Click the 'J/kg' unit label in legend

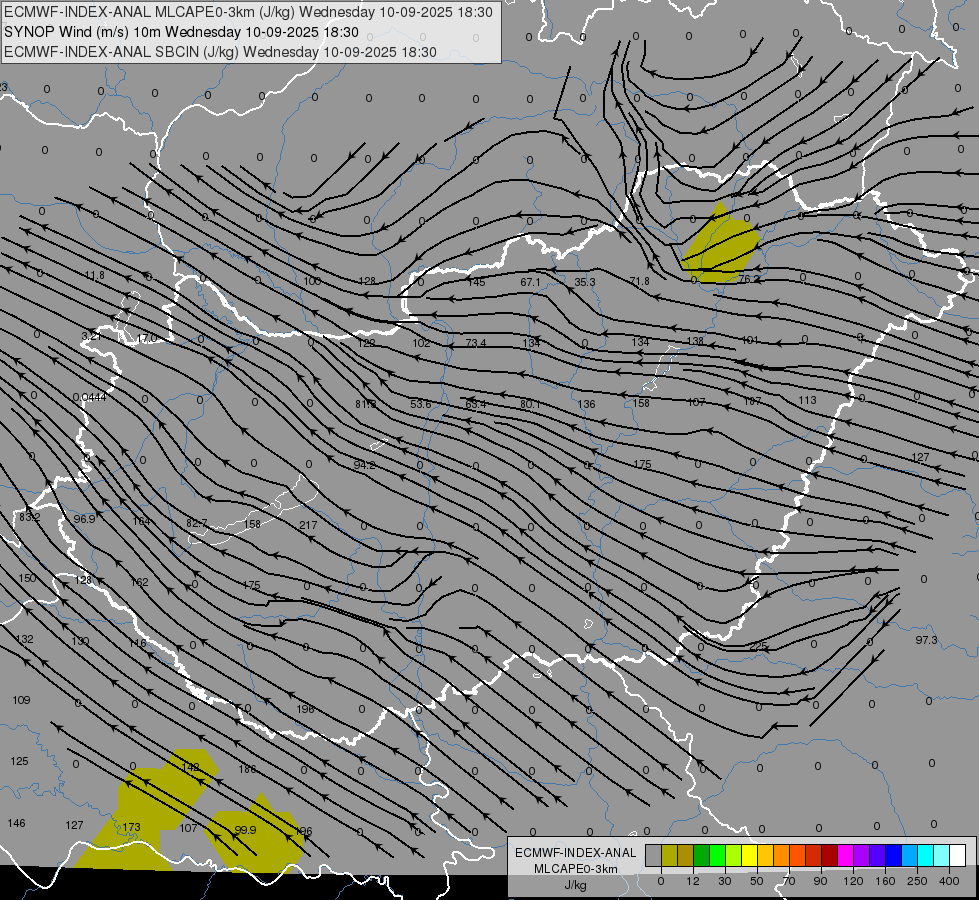tap(575, 885)
